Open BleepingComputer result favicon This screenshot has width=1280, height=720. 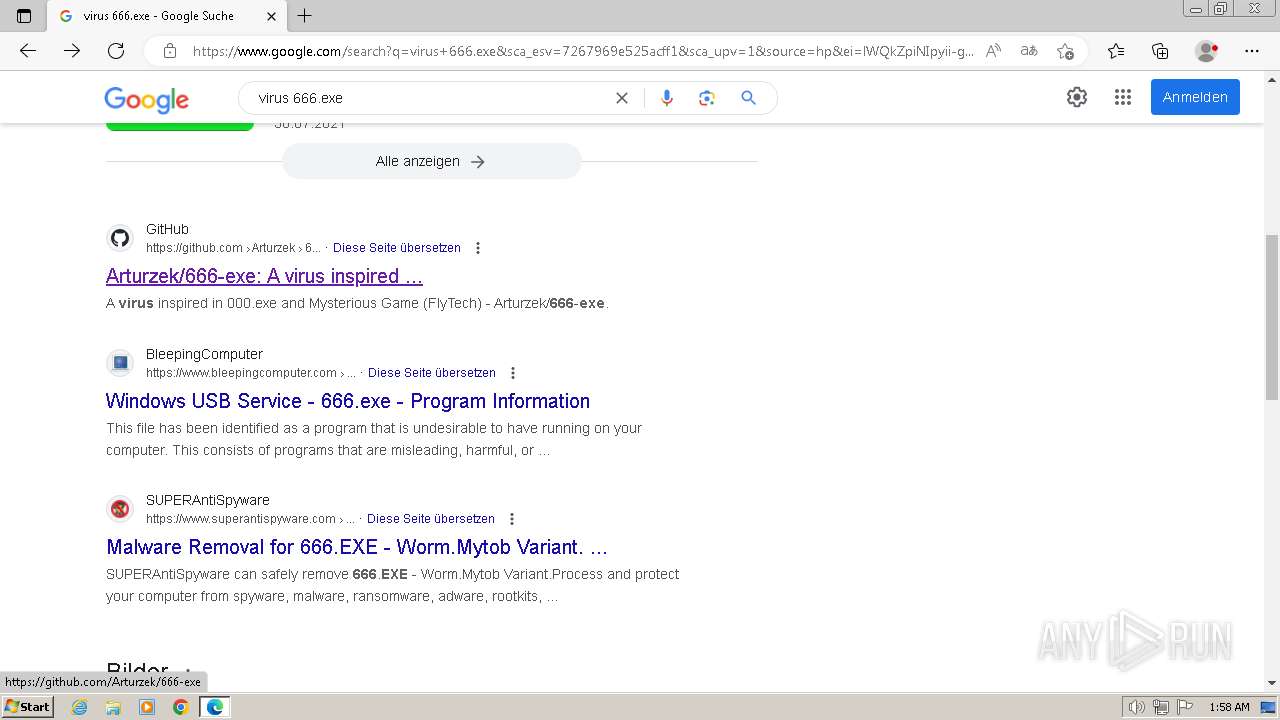click(x=120, y=363)
